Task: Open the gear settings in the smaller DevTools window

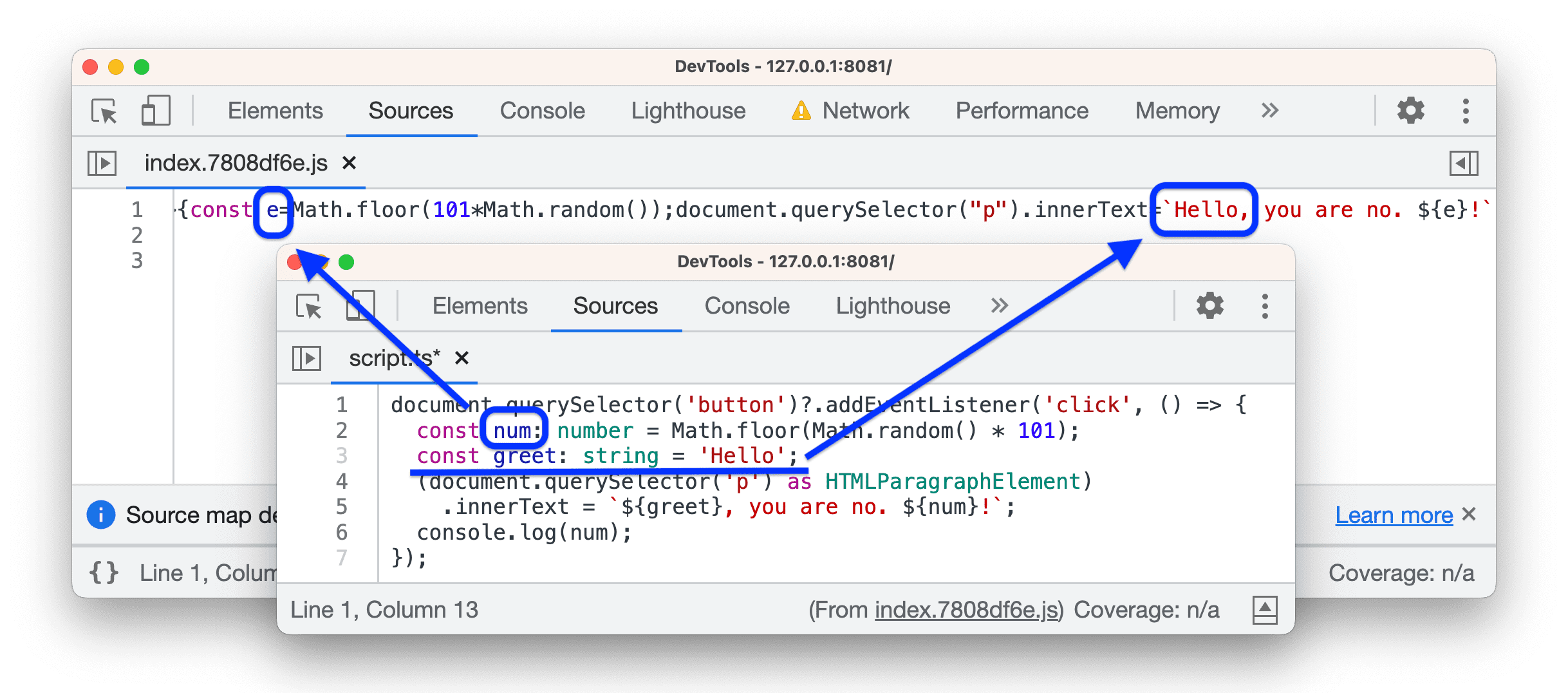Action: click(1209, 305)
